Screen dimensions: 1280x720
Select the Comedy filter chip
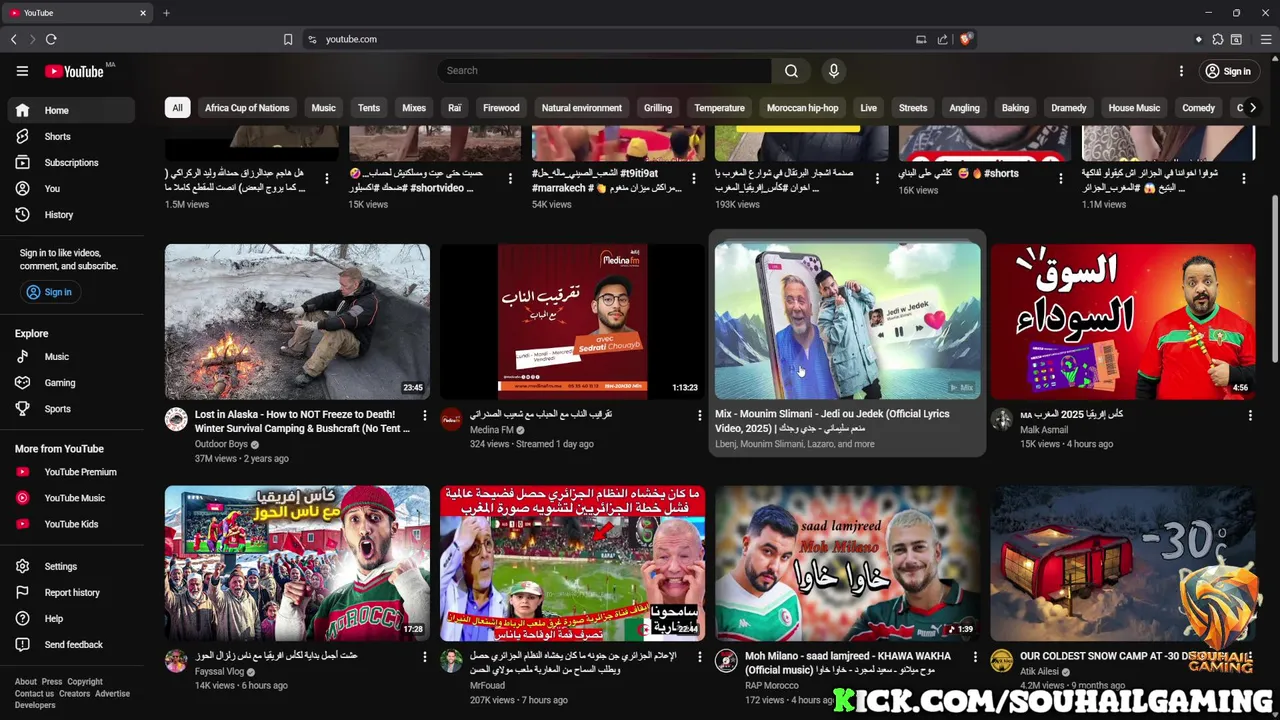(1198, 108)
